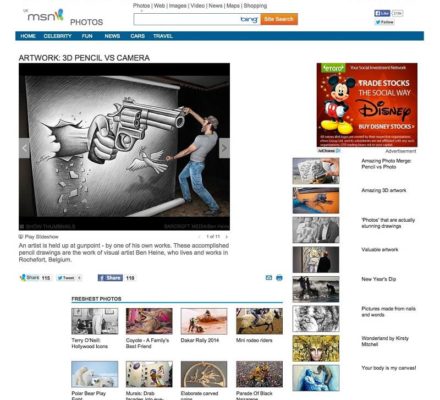This screenshot has height=400, width=440.
Task: Click the Terry O'Neill Hollywood Icons thumbnail
Action: pyautogui.click(x=95, y=321)
